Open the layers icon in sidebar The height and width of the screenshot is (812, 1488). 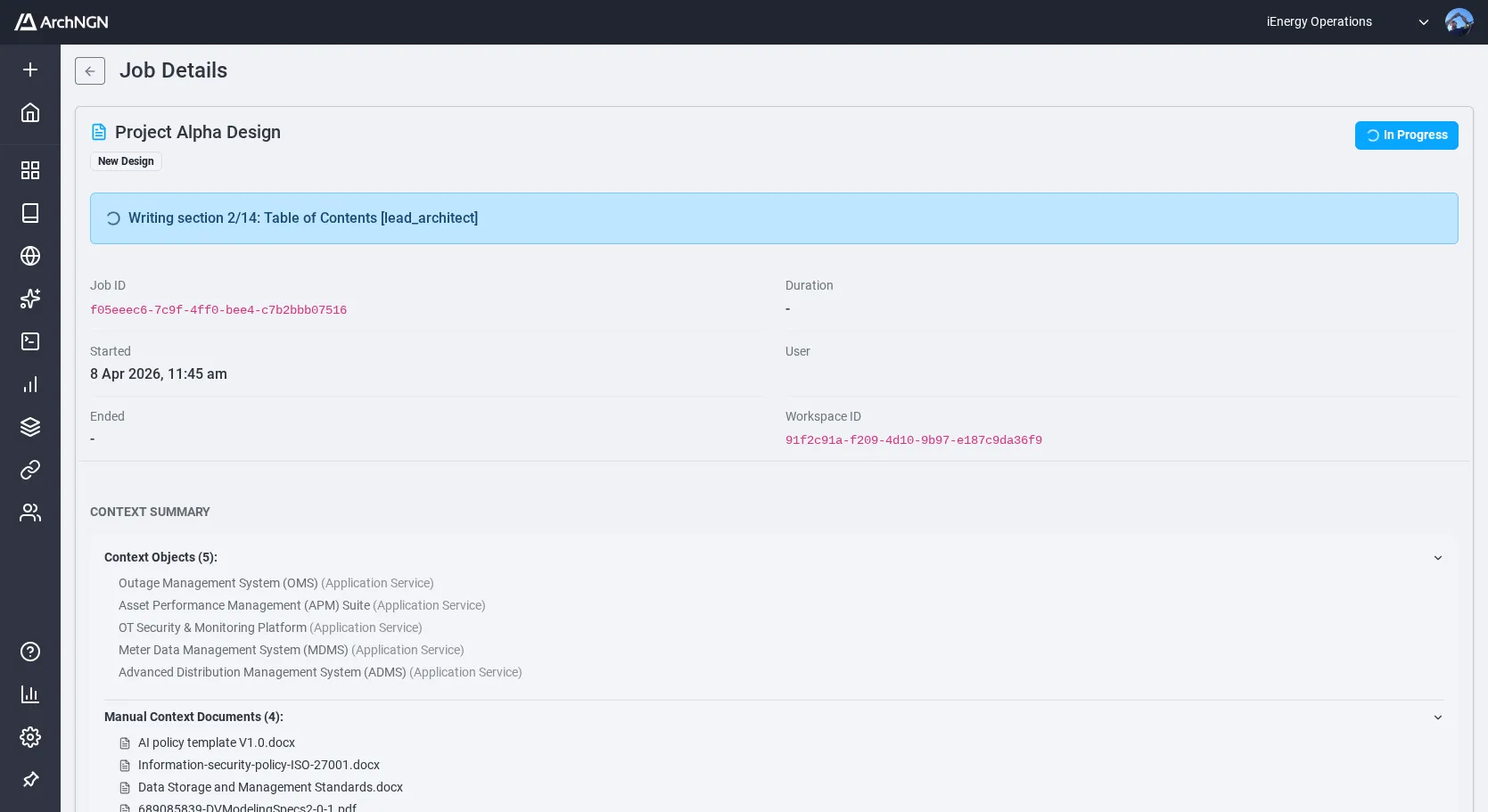(29, 427)
